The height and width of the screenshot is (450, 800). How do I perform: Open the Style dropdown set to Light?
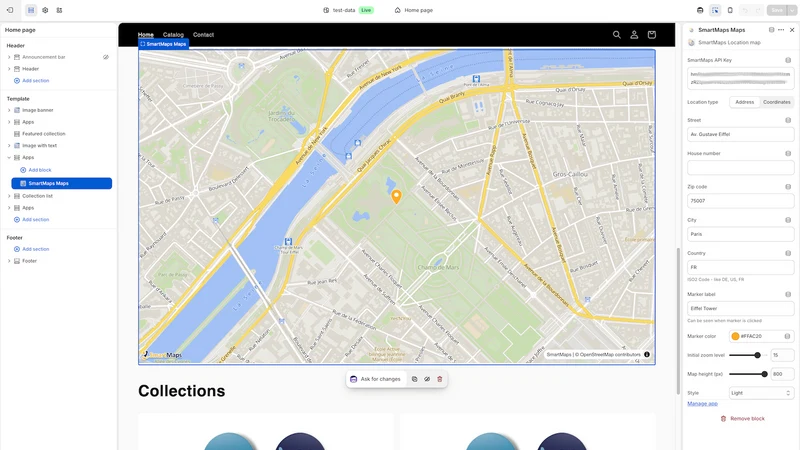pyautogui.click(x=761, y=393)
